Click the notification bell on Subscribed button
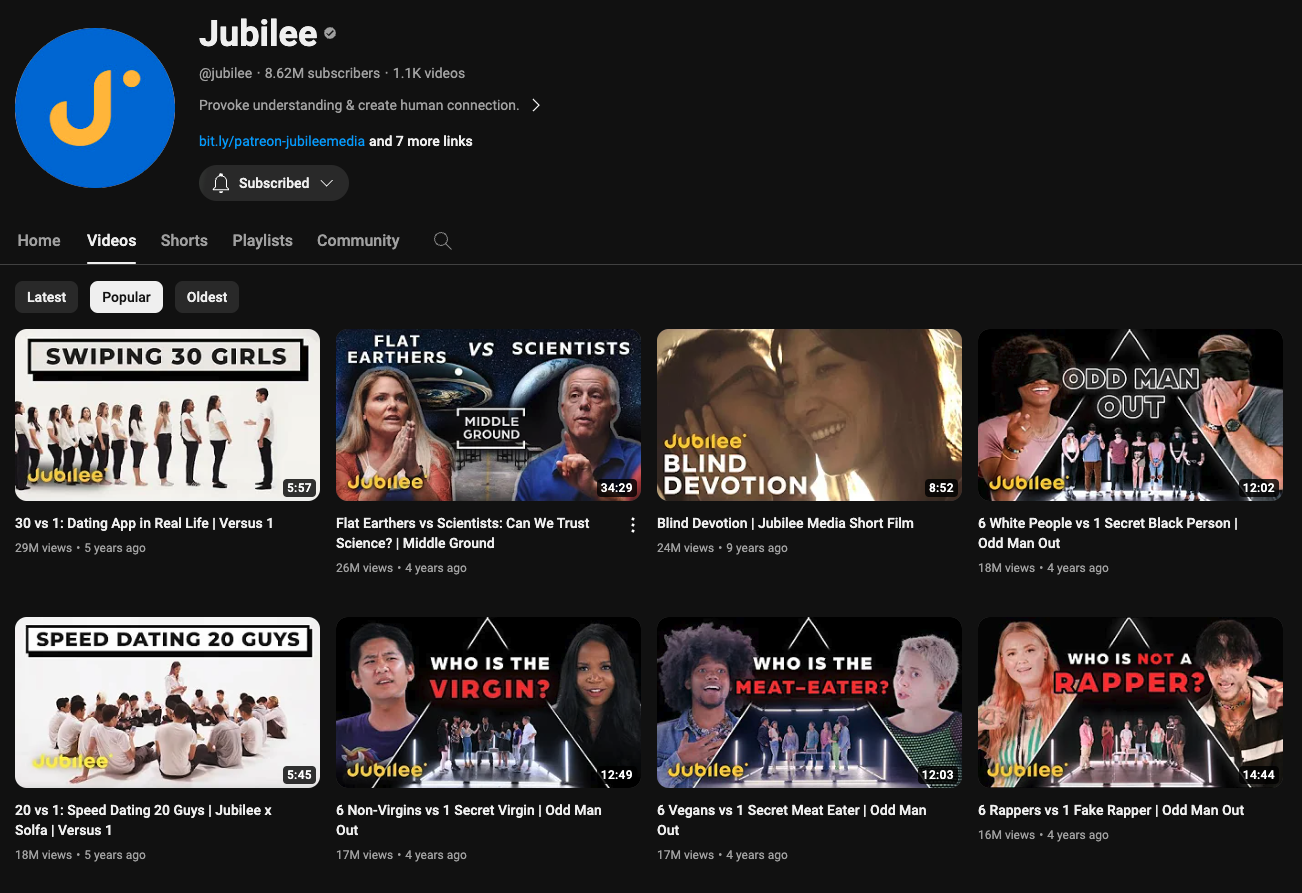This screenshot has height=893, width=1302. tap(221, 182)
